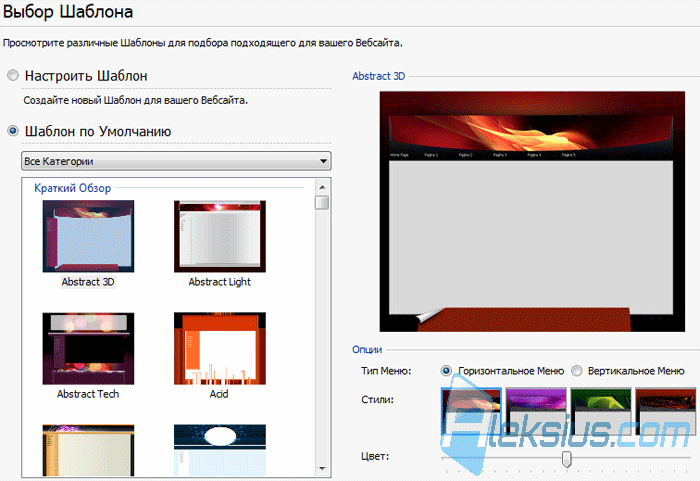Select the Abstract 3D template thumbnail
700x481 pixels.
[88, 236]
